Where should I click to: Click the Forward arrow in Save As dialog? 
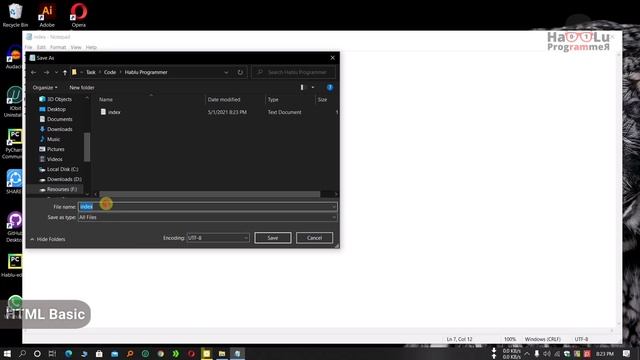pos(46,72)
